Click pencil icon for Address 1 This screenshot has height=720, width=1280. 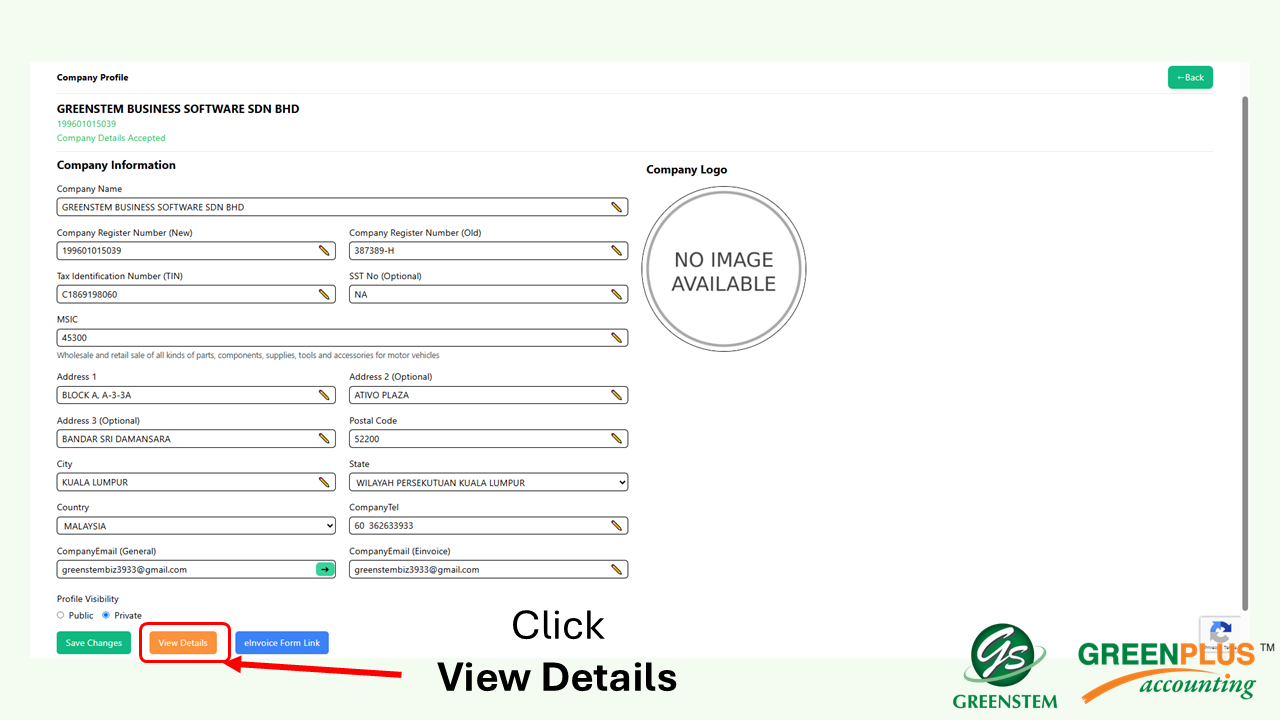(324, 395)
